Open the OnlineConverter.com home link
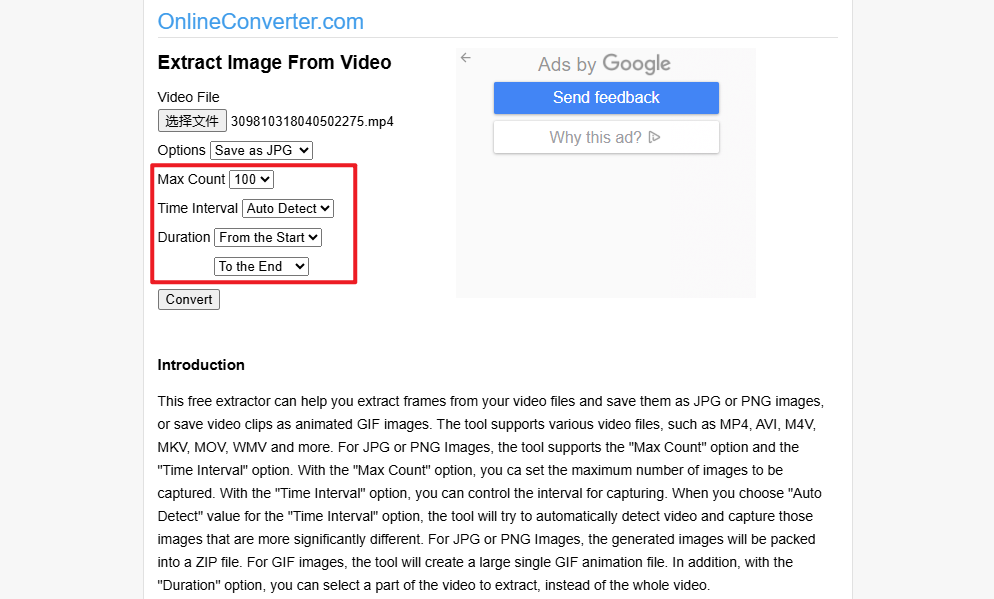 pyautogui.click(x=261, y=21)
